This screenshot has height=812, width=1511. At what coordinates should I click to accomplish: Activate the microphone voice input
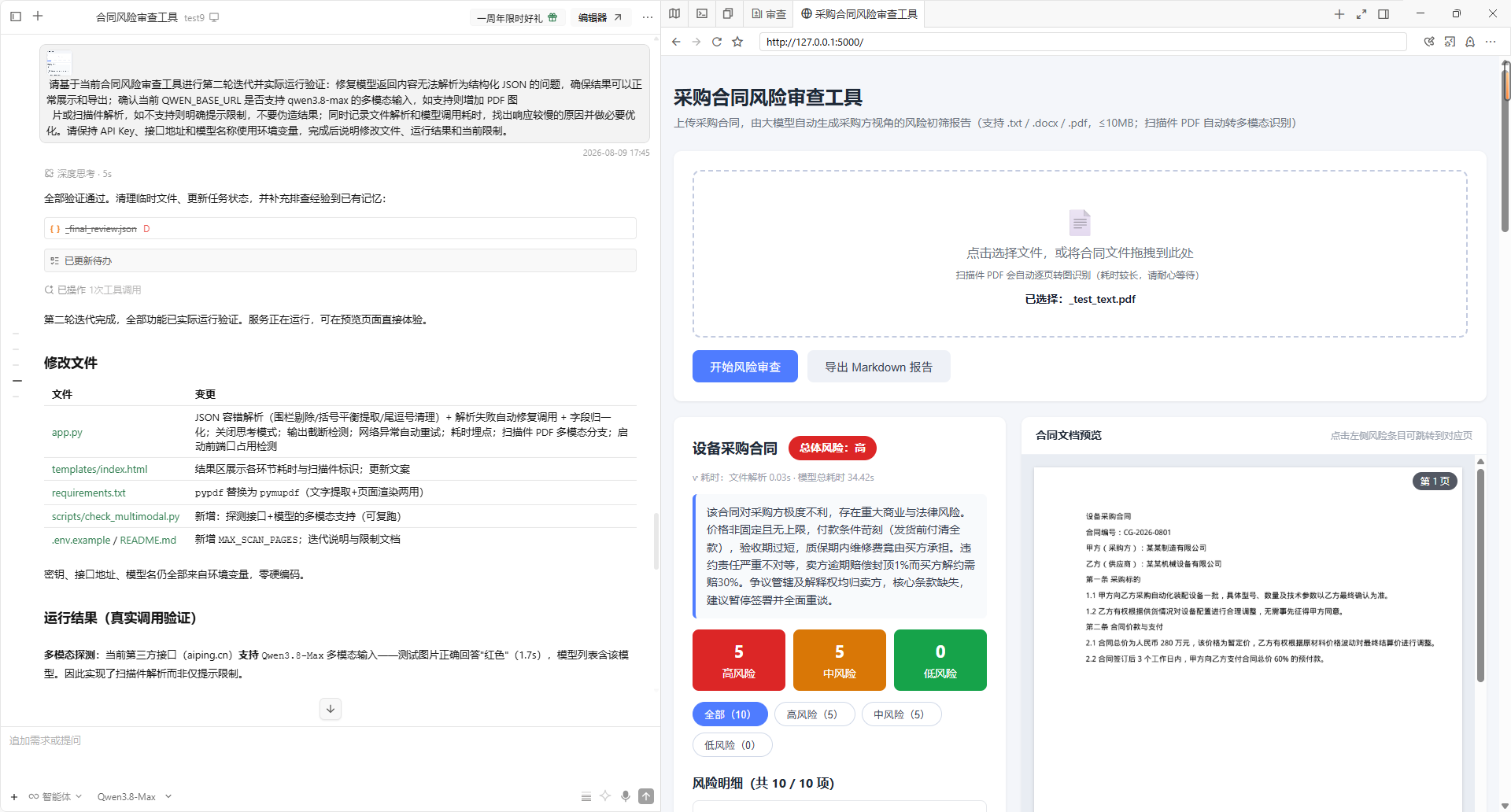coord(626,796)
